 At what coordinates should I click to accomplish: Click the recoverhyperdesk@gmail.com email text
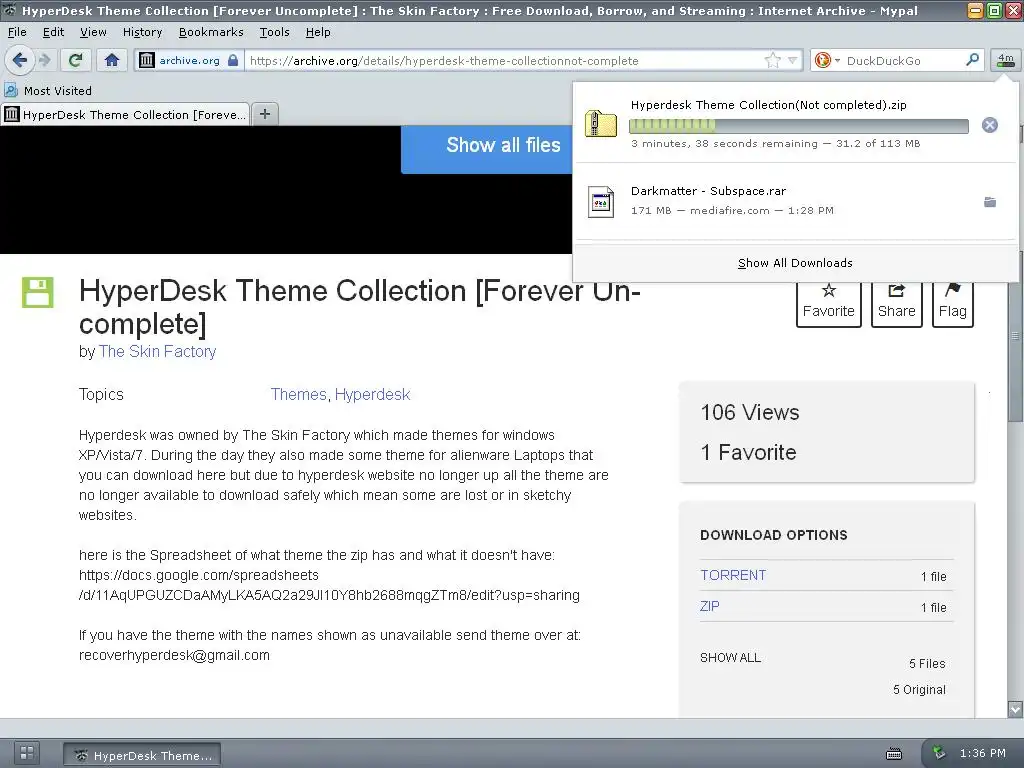tap(174, 655)
